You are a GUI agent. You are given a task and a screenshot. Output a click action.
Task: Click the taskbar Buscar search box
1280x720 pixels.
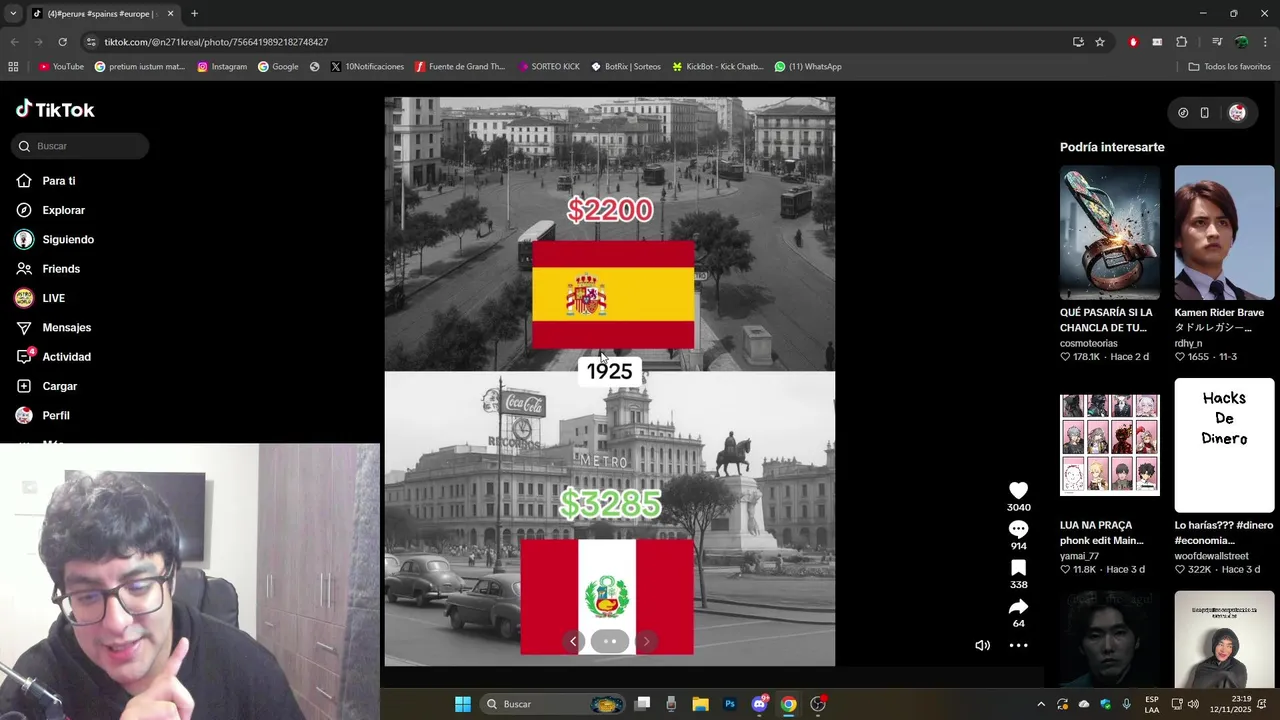coord(552,704)
